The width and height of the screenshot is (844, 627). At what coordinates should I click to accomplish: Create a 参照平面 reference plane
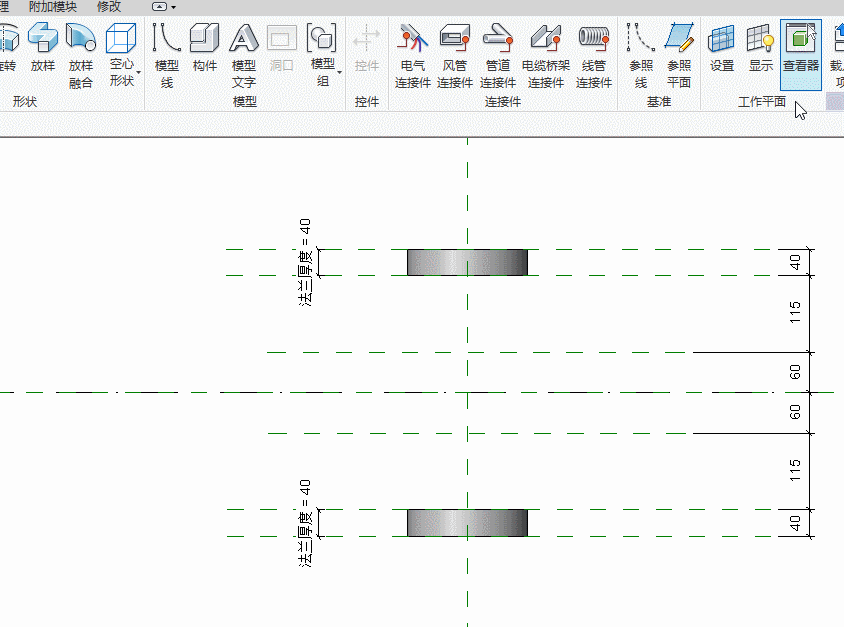[x=679, y=55]
